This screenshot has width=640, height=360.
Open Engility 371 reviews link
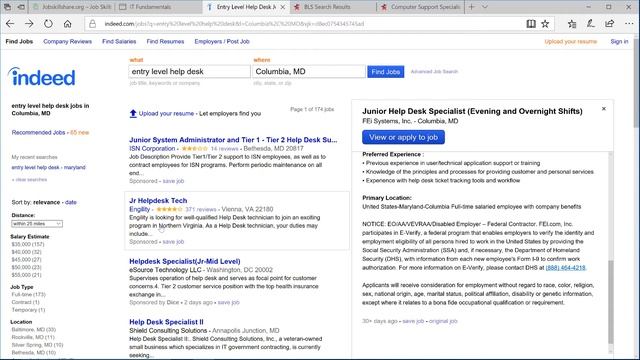tap(200, 209)
